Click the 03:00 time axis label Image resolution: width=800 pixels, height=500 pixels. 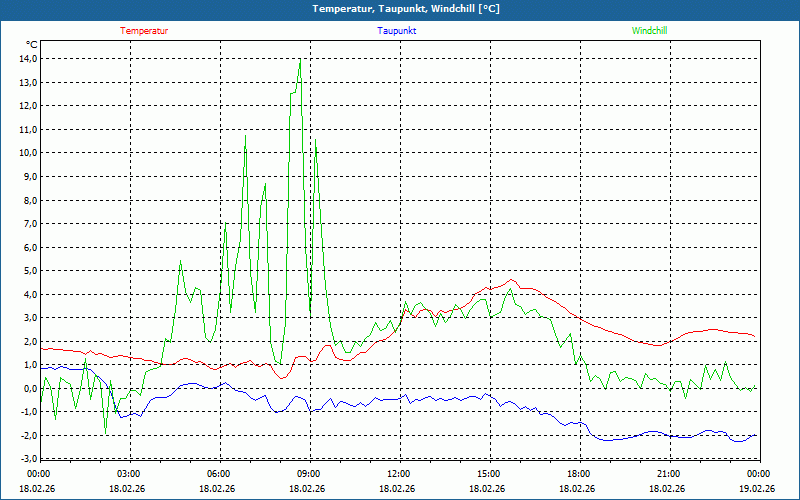pos(128,474)
